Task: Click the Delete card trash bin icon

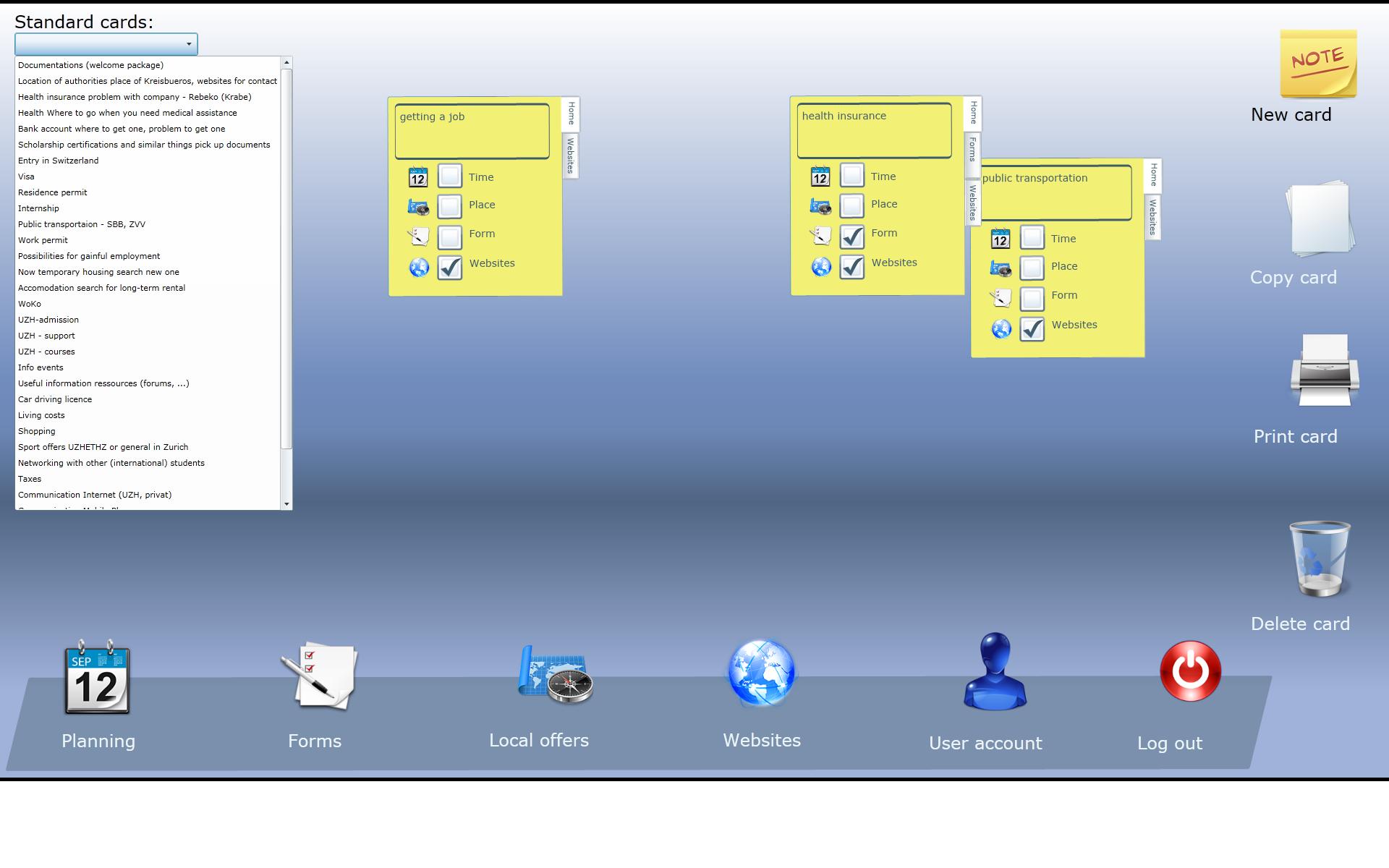Action: [x=1320, y=559]
